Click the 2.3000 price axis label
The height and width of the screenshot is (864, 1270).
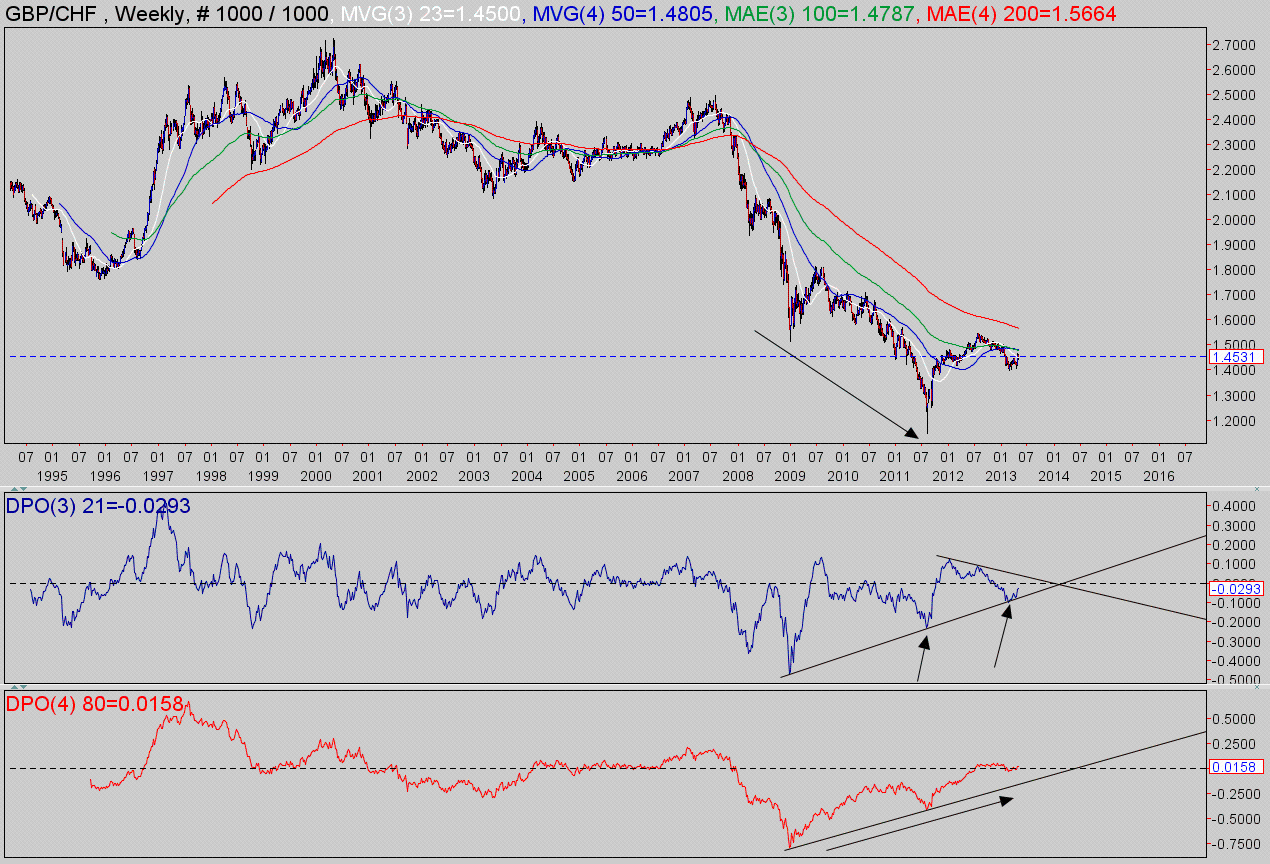pos(1234,145)
